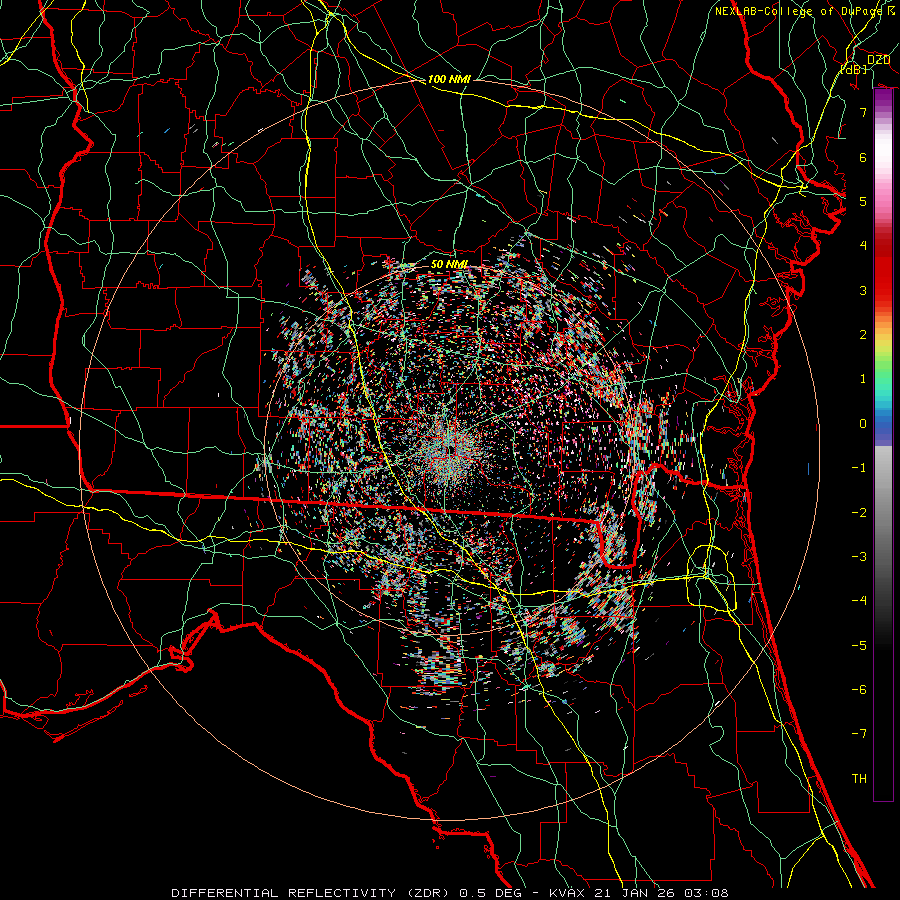Viewport: 900px width, 900px height.
Task: Click the KVAX 21 JAN 26 03:08 timestamp
Action: coord(639,893)
